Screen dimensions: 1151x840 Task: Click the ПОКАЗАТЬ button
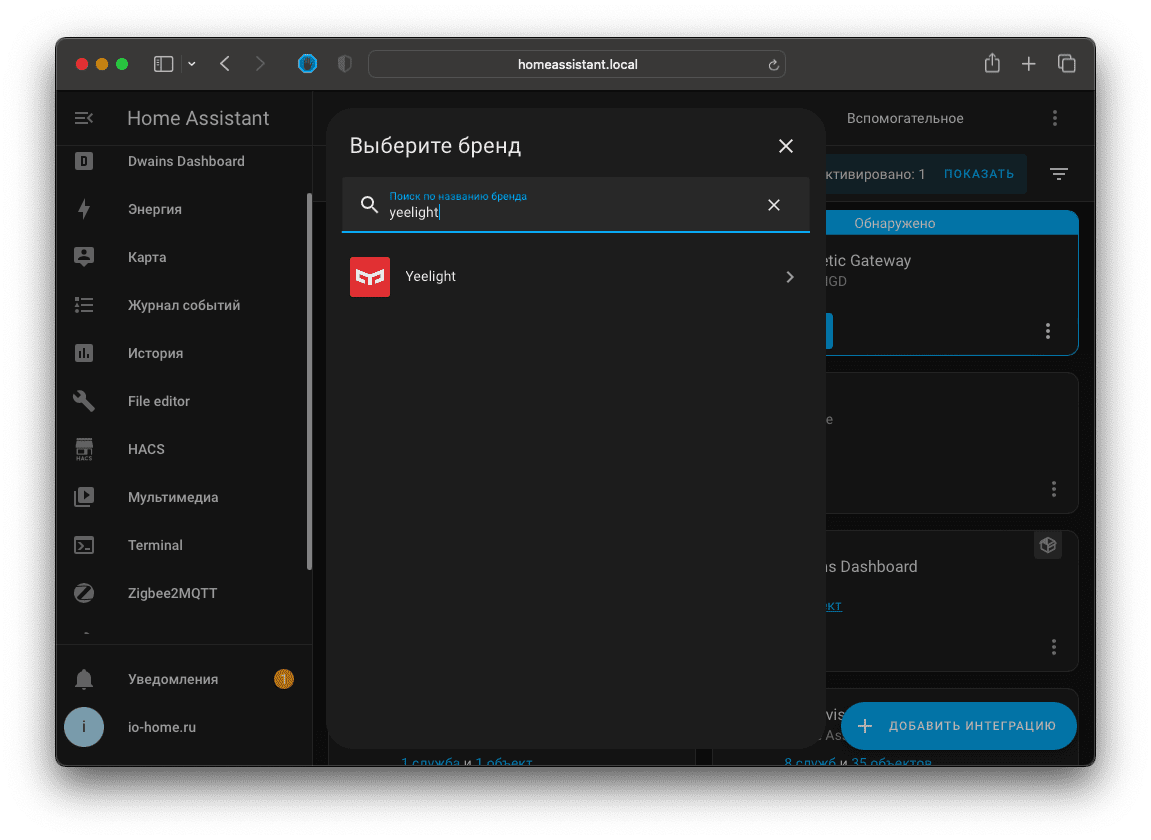coord(978,174)
